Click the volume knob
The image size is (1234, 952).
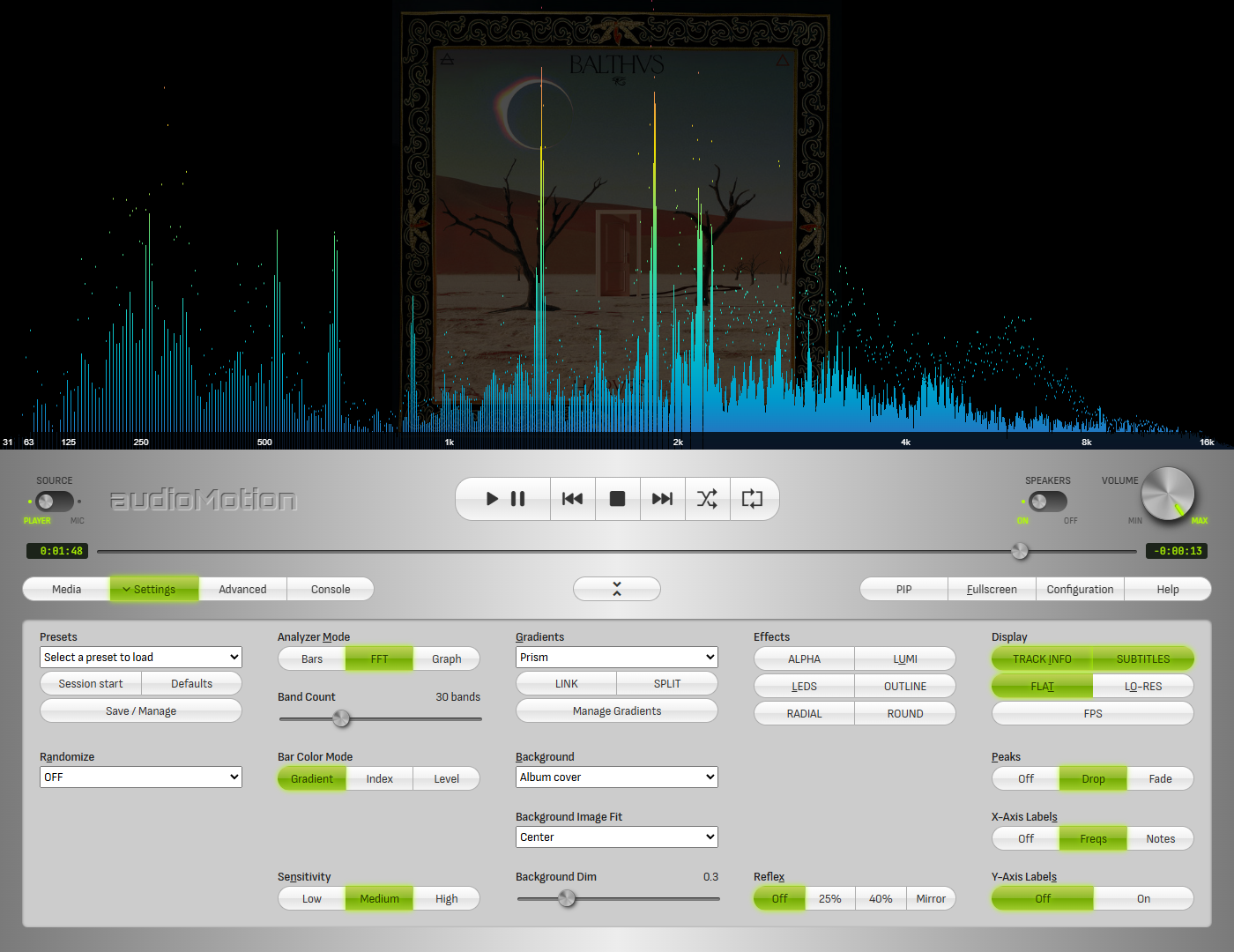tap(1168, 494)
